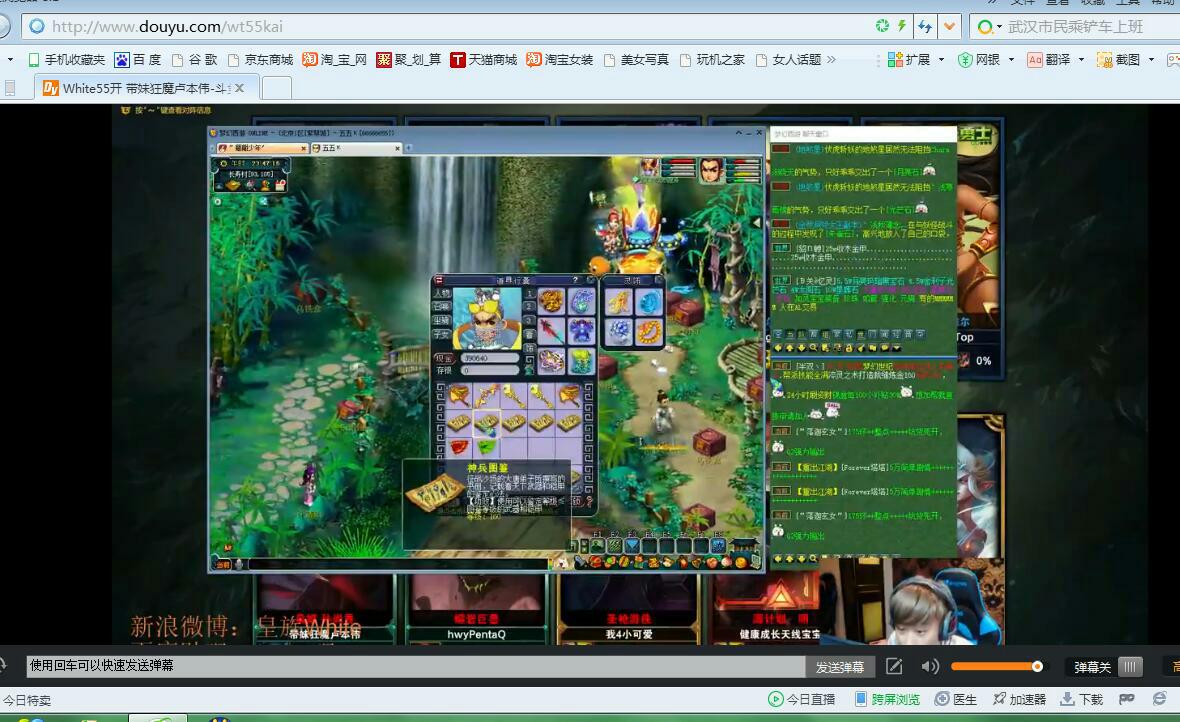Mute the stream volume speaker icon
The width and height of the screenshot is (1180, 722).
point(930,666)
